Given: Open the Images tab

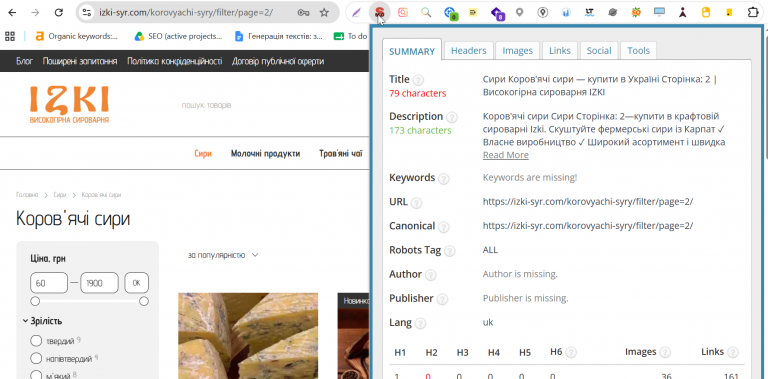Looking at the screenshot, I should tap(518, 50).
